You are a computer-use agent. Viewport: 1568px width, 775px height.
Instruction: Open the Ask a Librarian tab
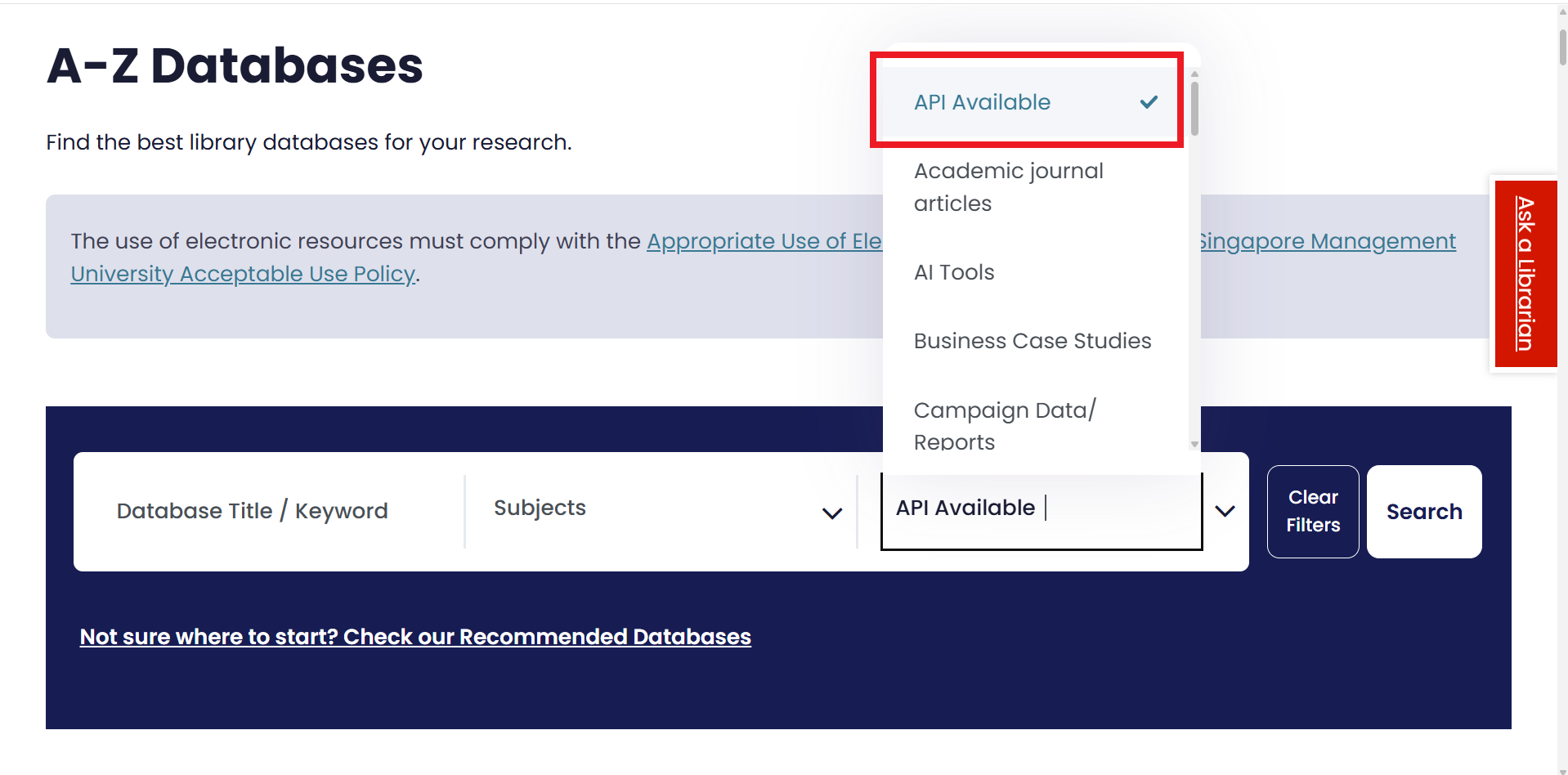[1525, 274]
